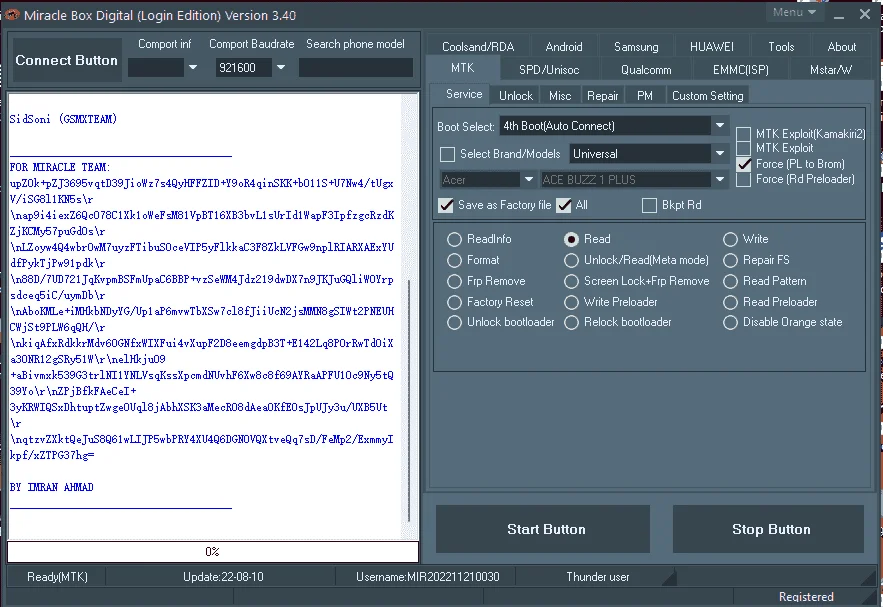Switch to the SPD/Unisoc tab
The width and height of the screenshot is (883, 607).
tap(549, 70)
